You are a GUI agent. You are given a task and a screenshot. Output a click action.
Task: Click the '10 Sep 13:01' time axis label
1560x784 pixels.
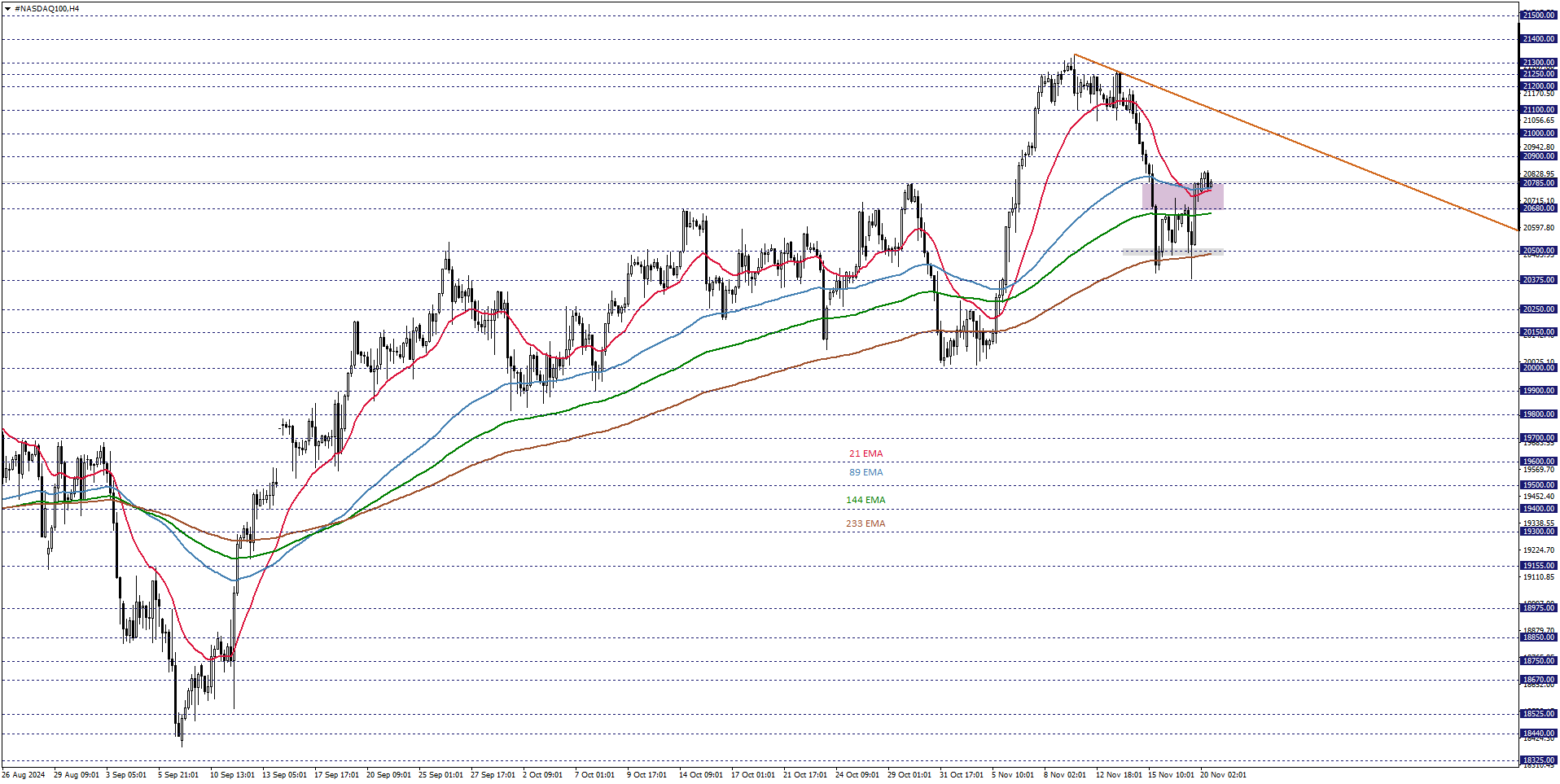tap(232, 775)
